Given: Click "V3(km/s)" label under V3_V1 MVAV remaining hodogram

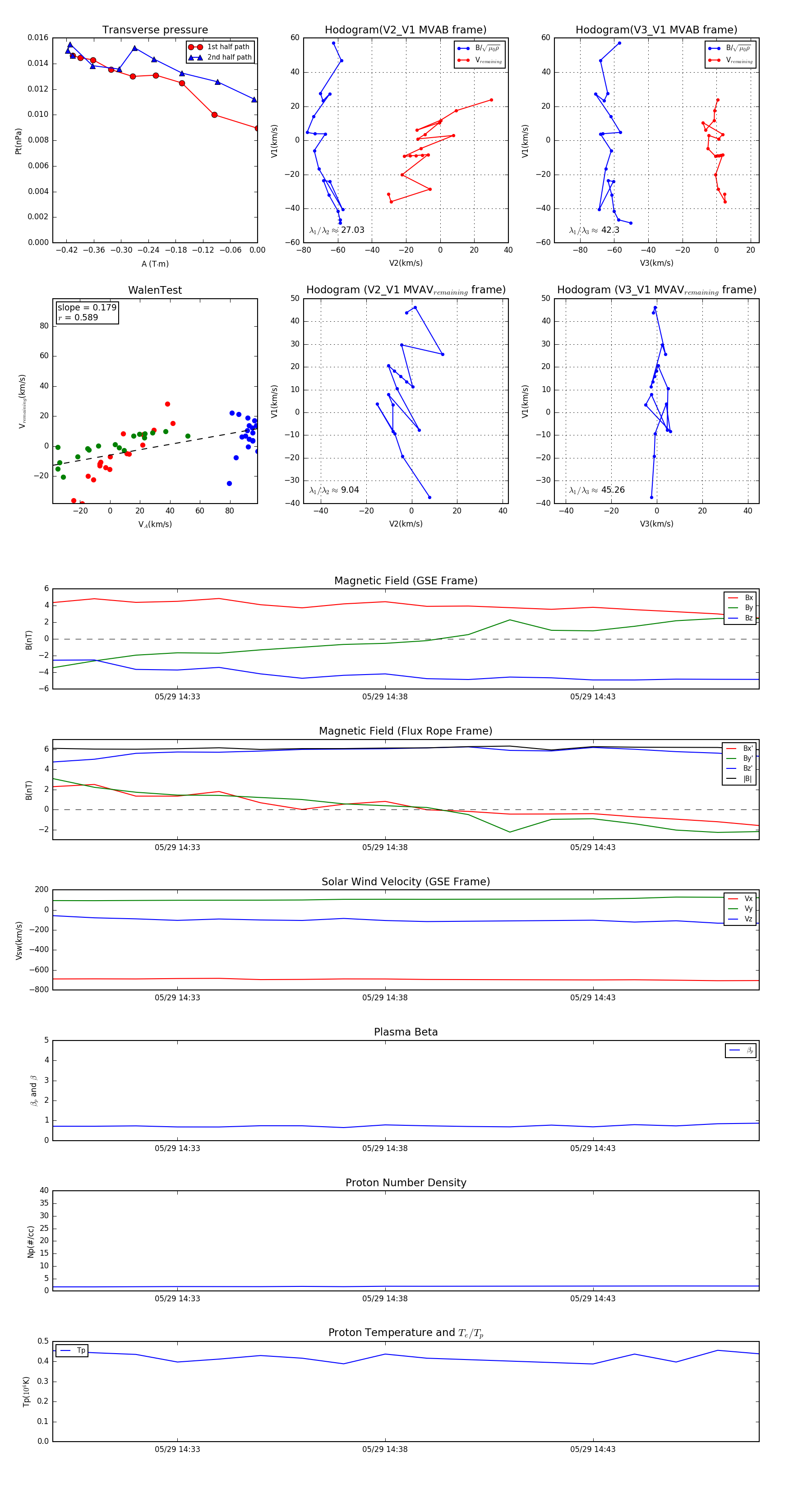Looking at the screenshot, I should pos(656,524).
